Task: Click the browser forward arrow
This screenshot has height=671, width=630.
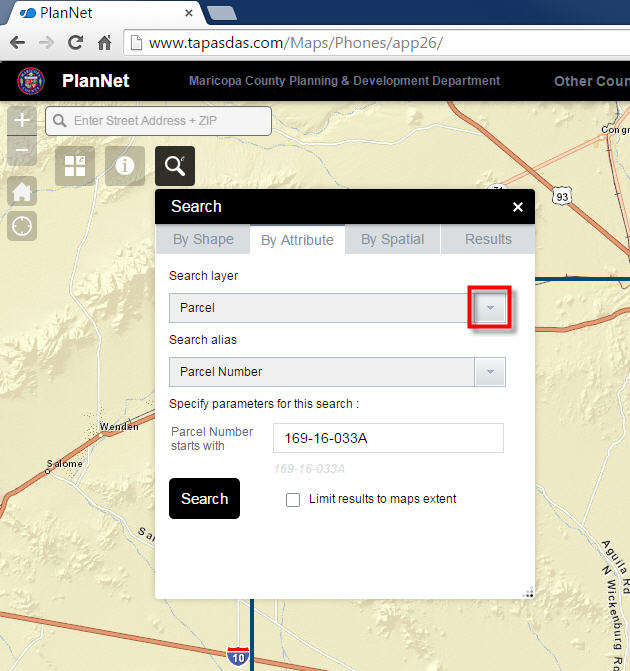Action: pyautogui.click(x=46, y=43)
